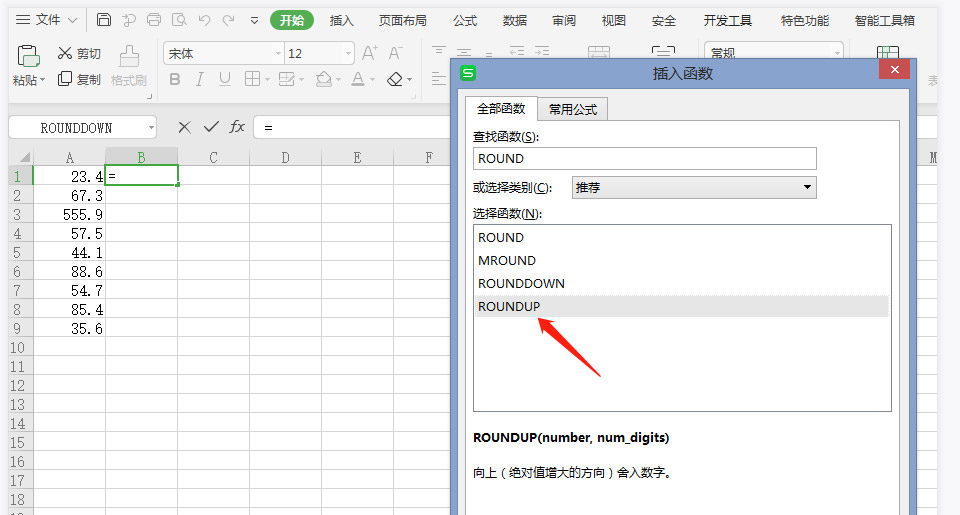Cancel formula entry with the X icon
Image resolution: width=960 pixels, height=515 pixels.
pyautogui.click(x=184, y=127)
